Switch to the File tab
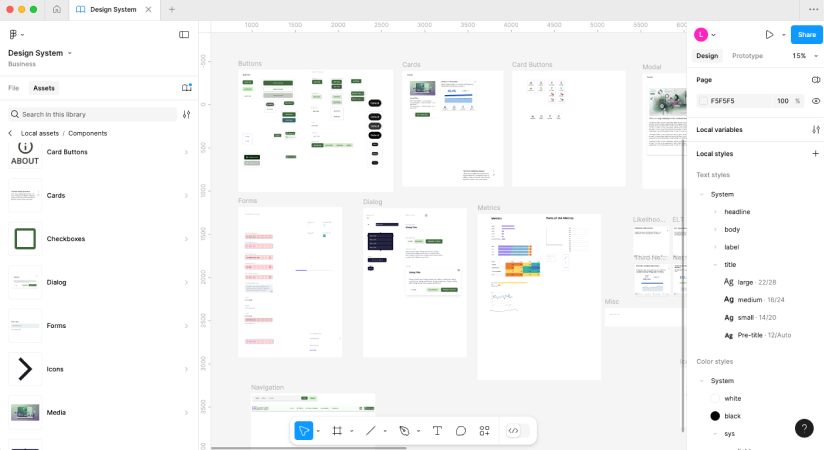 tap(14, 88)
